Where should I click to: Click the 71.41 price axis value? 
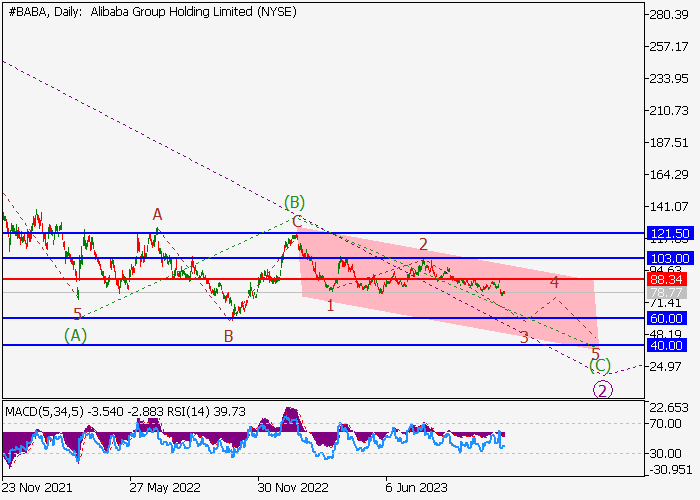(x=665, y=304)
